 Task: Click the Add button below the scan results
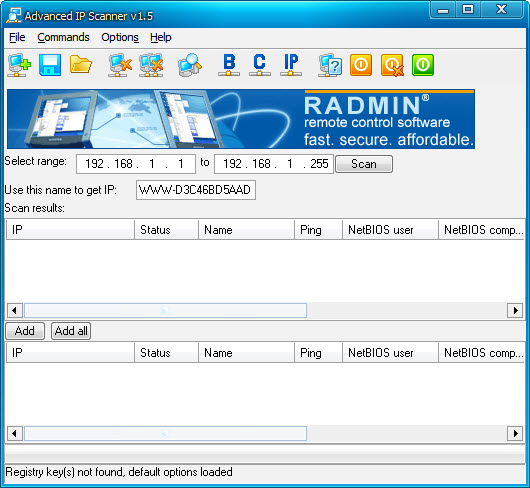(25, 331)
